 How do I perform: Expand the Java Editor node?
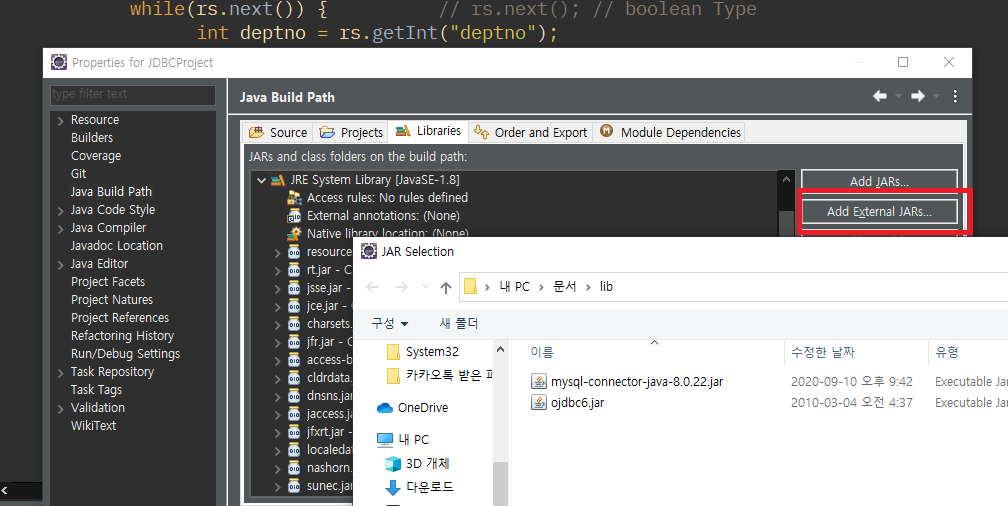[x=60, y=264]
